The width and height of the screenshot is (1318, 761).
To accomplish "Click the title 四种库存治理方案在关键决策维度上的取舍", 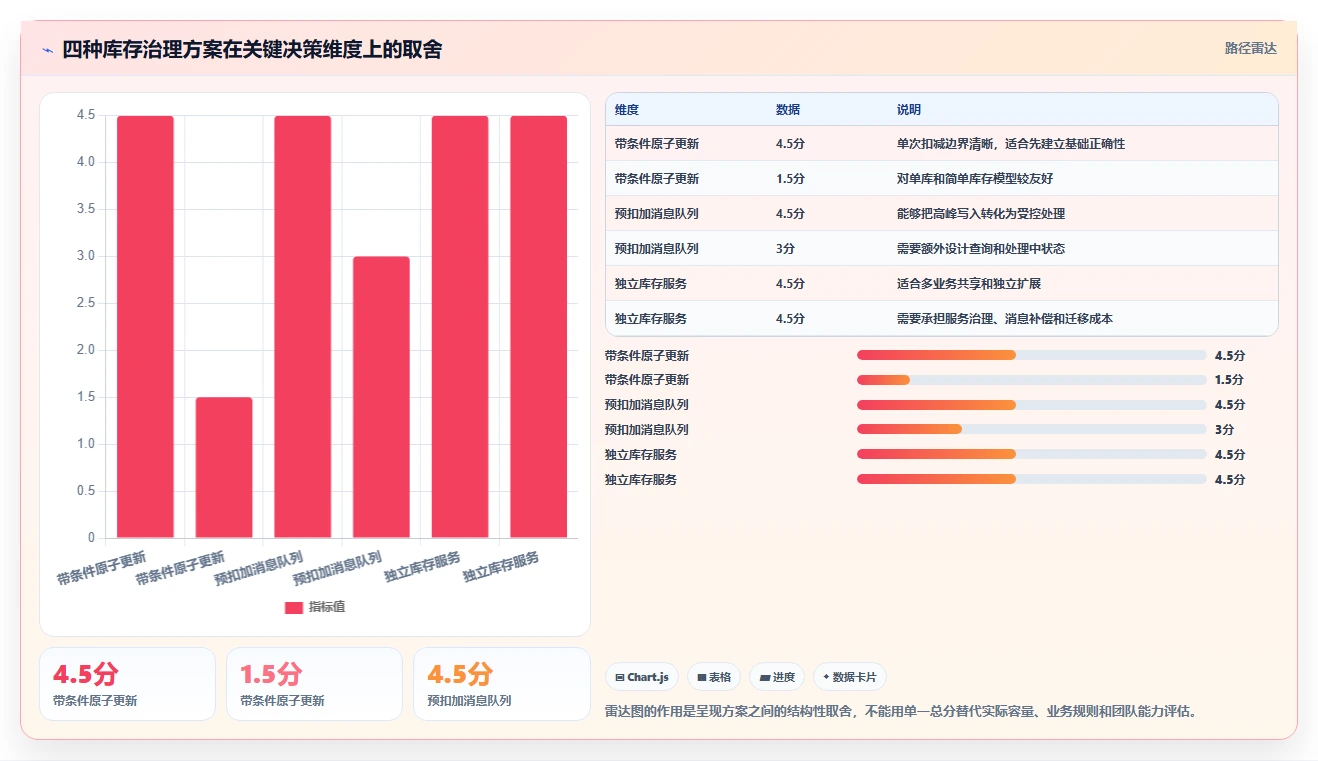I will tap(252, 49).
